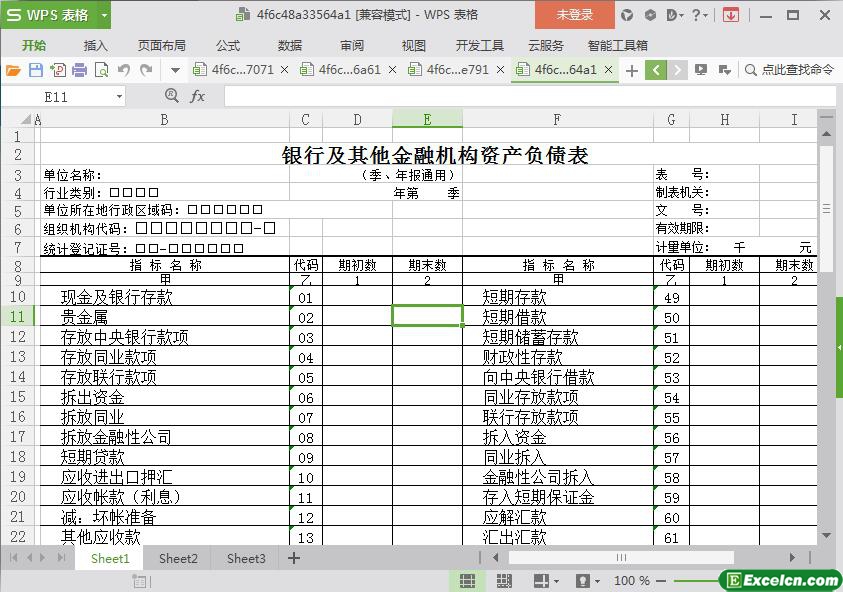843x592 pixels.
Task: Click the export to PDF icon
Action: coord(58,70)
